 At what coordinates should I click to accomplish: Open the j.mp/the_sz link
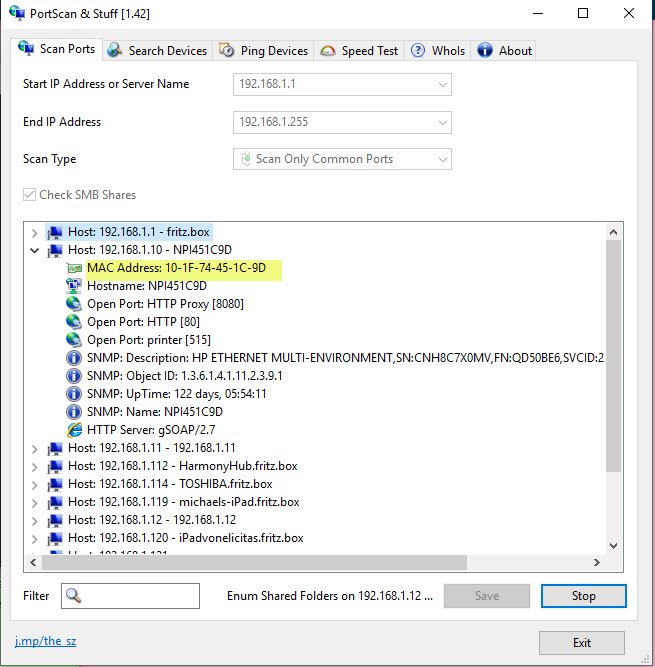tap(46, 641)
